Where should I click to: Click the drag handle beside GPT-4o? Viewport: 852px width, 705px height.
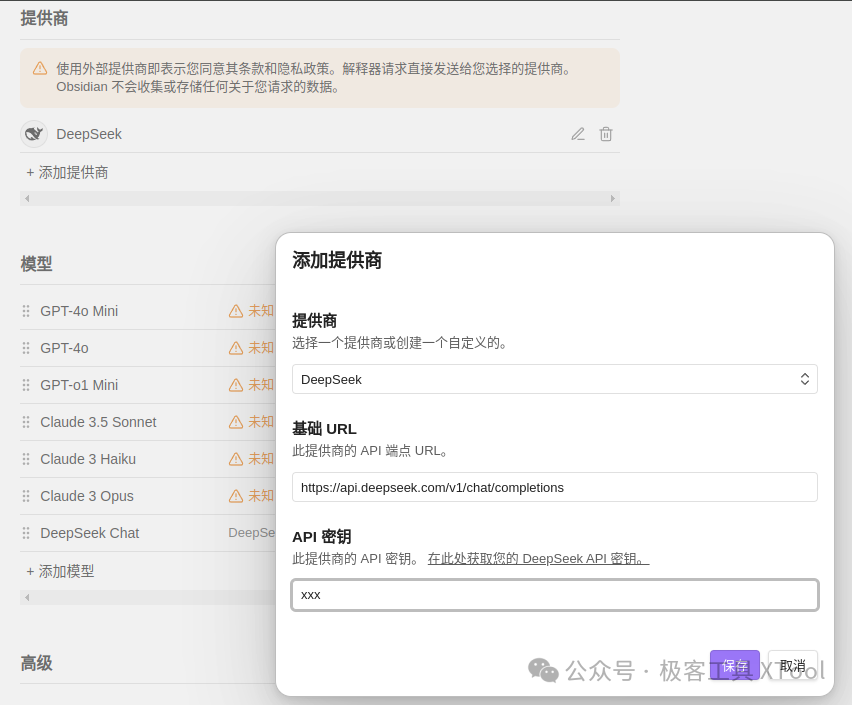click(25, 347)
